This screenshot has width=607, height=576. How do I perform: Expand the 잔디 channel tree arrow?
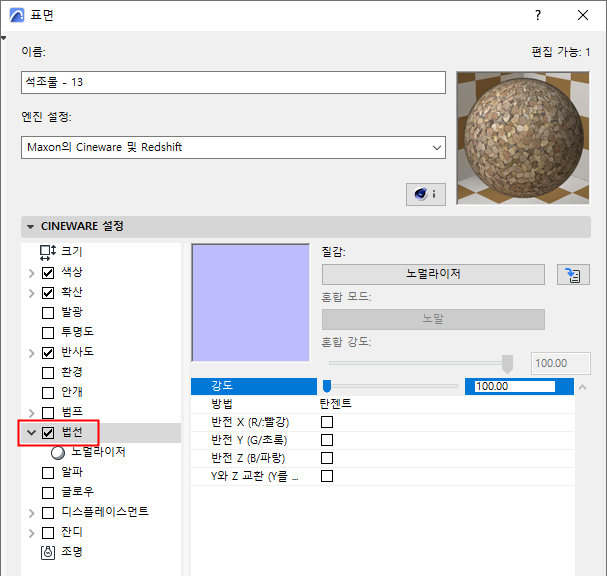(32, 533)
